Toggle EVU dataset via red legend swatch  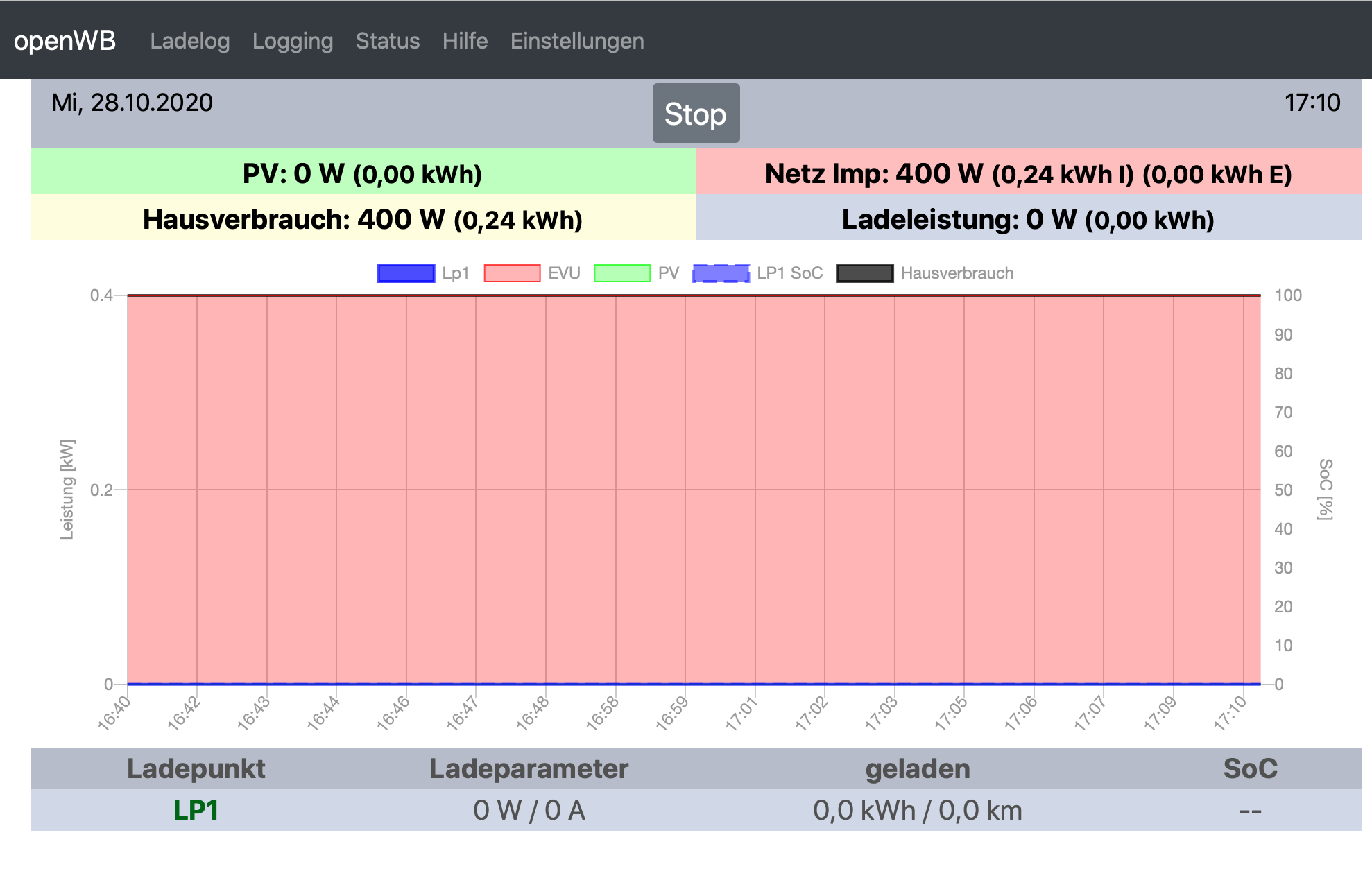click(x=512, y=273)
